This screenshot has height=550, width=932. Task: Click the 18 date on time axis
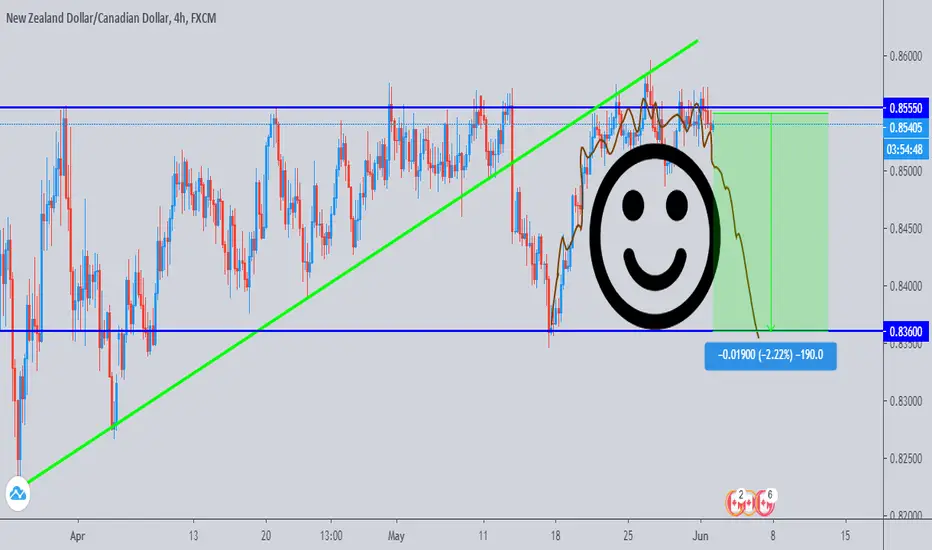tap(555, 536)
